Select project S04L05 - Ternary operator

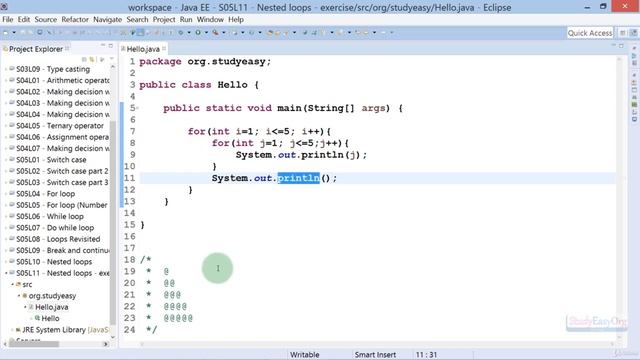click(x=60, y=126)
